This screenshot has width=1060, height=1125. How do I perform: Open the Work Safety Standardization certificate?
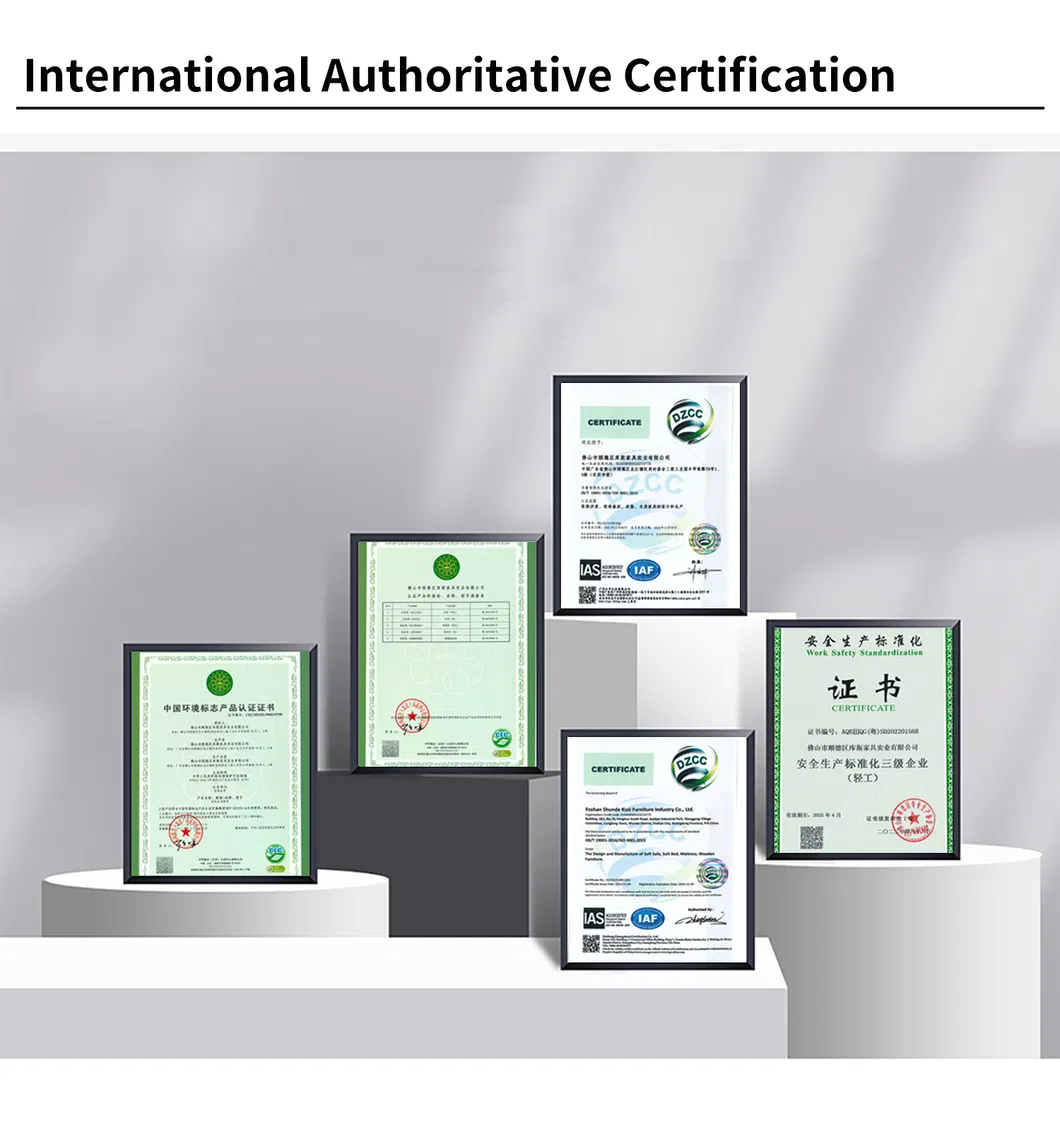(x=863, y=739)
